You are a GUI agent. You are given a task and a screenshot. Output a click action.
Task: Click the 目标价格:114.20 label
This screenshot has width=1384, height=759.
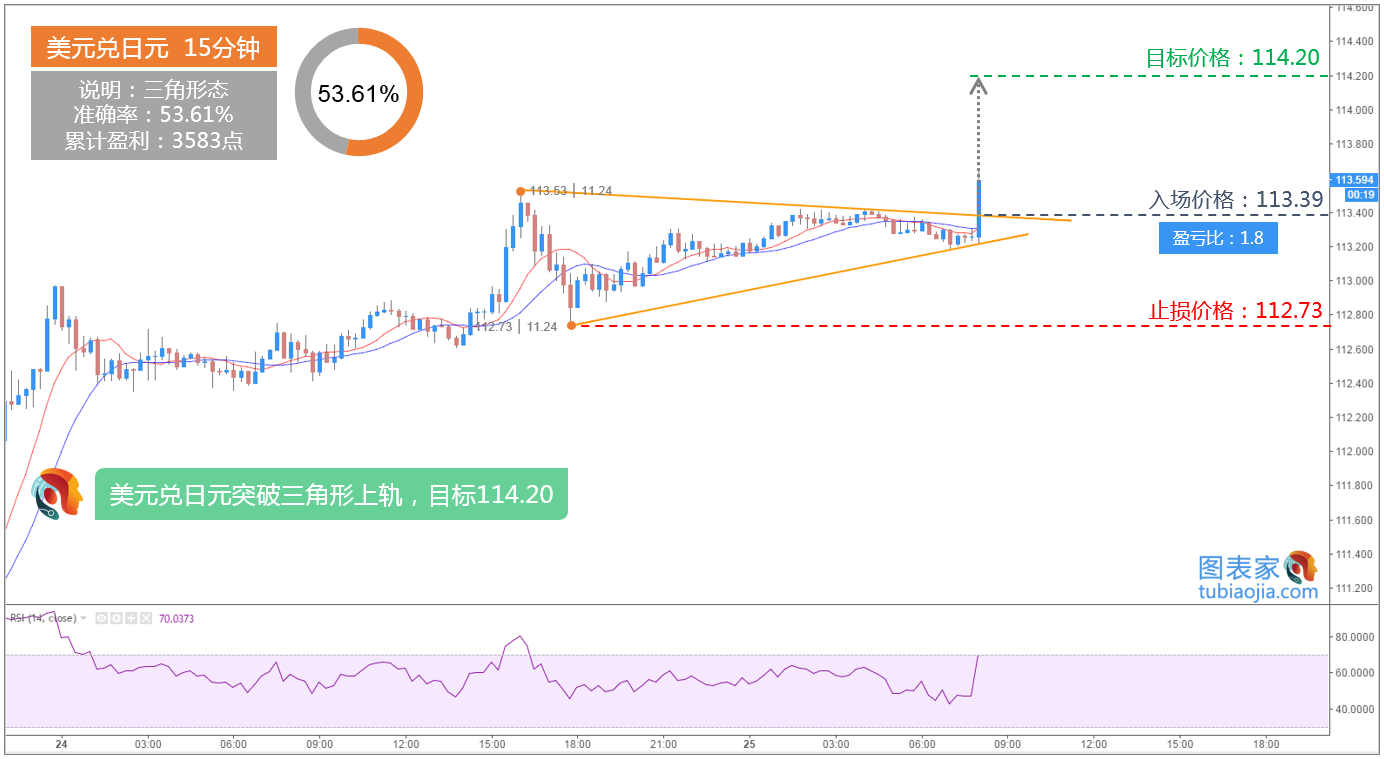pos(1232,58)
